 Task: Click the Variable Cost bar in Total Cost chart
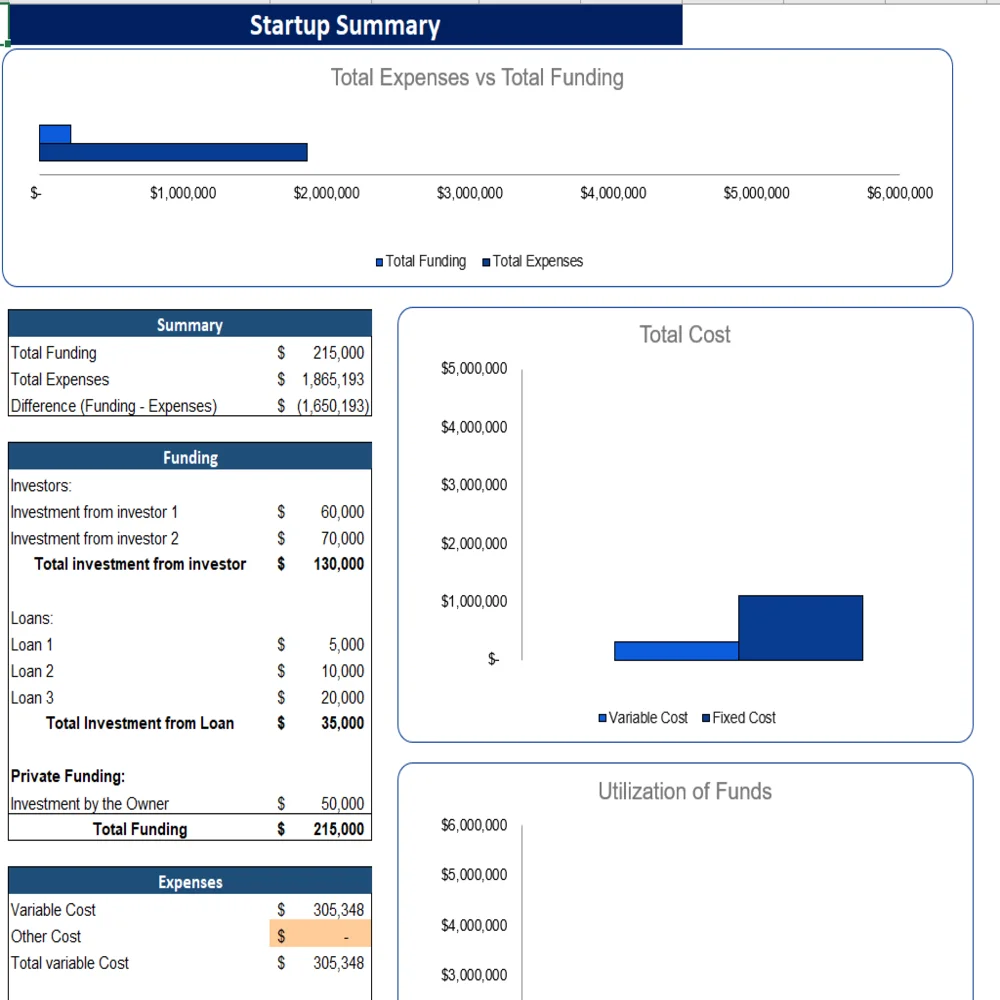(675, 650)
